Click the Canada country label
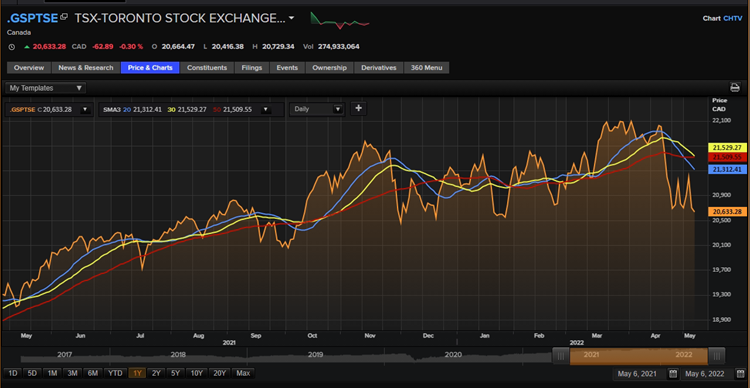This screenshot has height=388, width=750. click(x=19, y=33)
